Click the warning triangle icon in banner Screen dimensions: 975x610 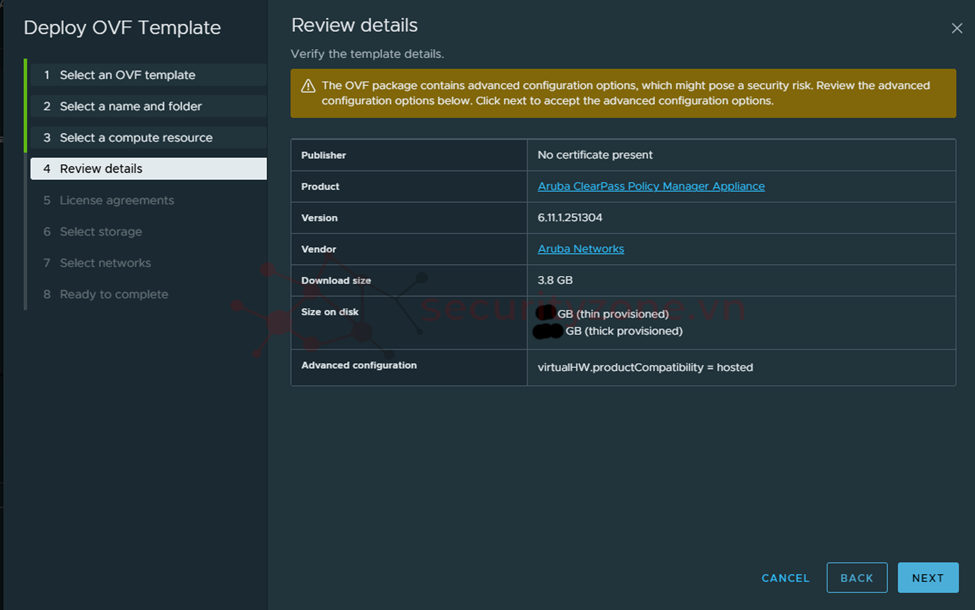[308, 86]
